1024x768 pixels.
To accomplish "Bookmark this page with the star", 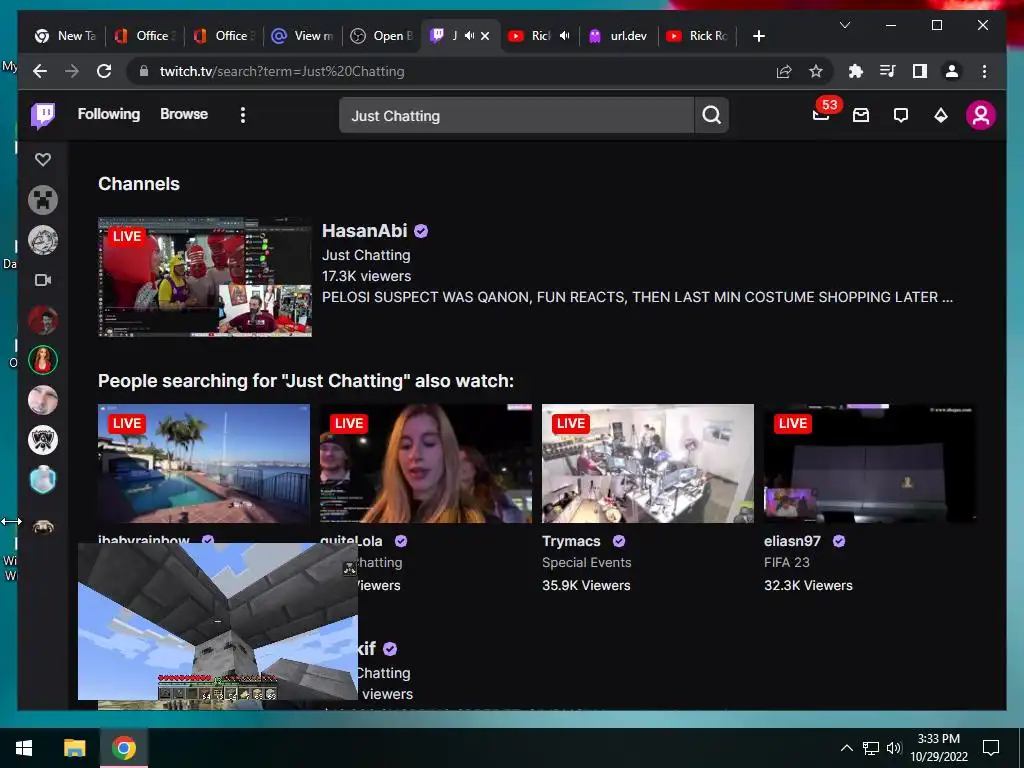I will coord(816,71).
